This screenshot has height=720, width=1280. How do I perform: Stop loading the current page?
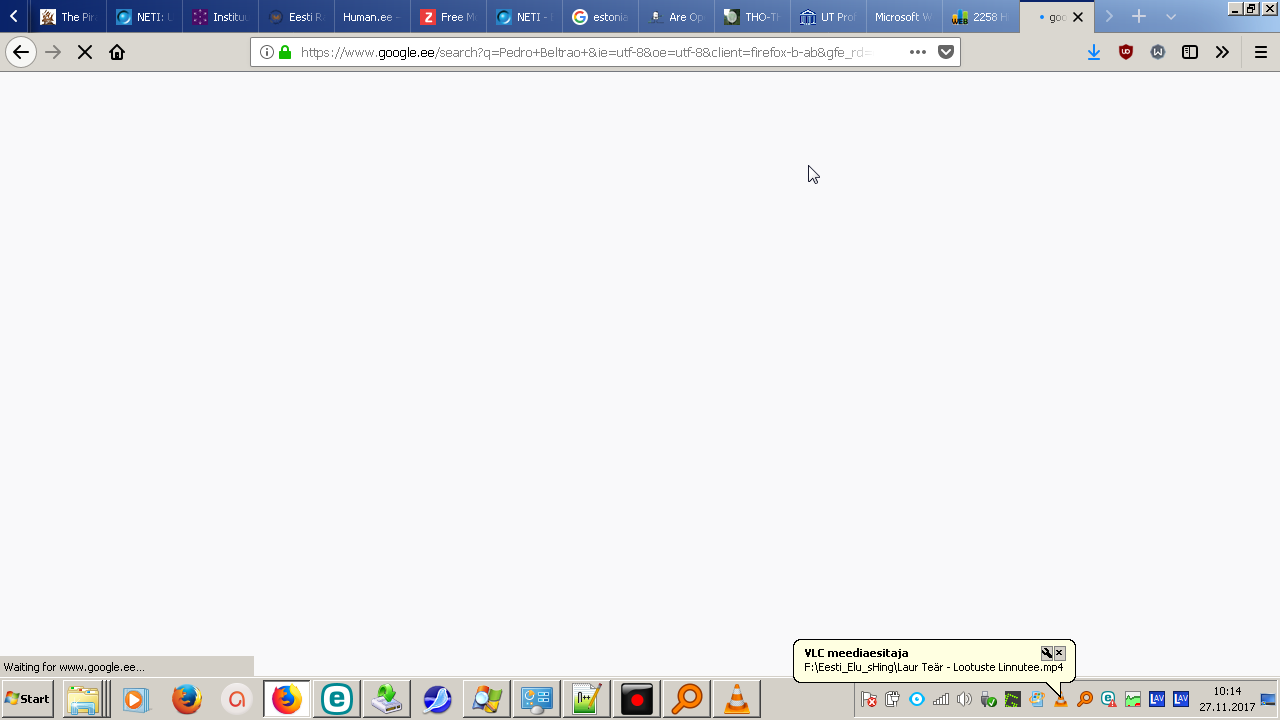85,53
